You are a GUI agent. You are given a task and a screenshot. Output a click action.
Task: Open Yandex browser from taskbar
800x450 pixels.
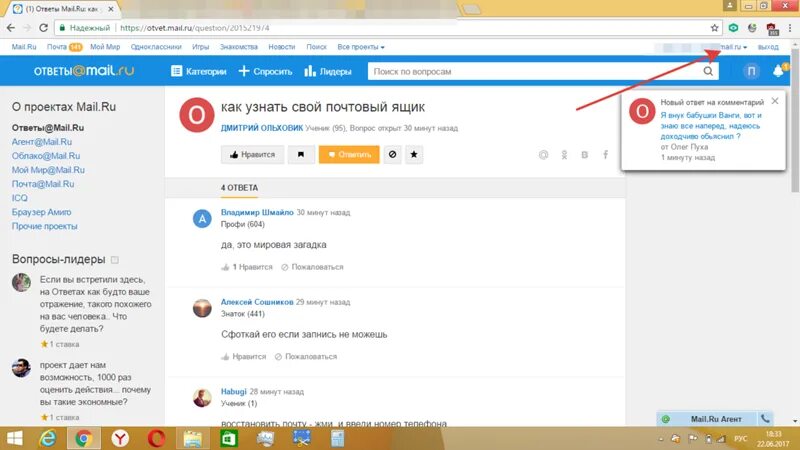(x=120, y=438)
